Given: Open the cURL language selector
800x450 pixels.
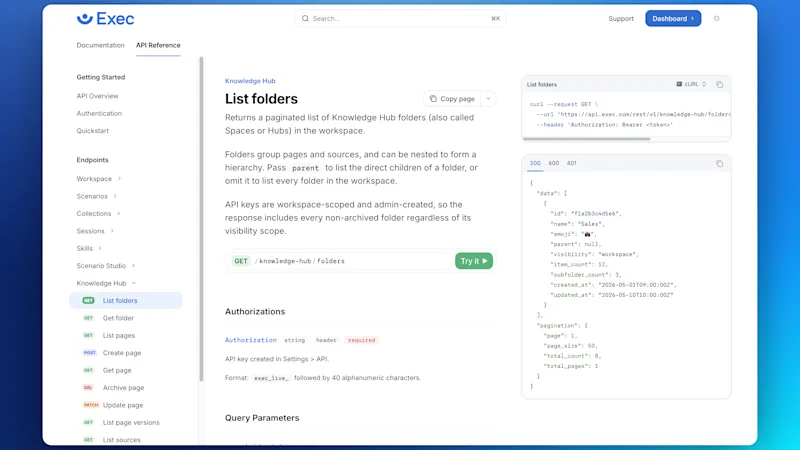Looking at the screenshot, I should click(691, 84).
